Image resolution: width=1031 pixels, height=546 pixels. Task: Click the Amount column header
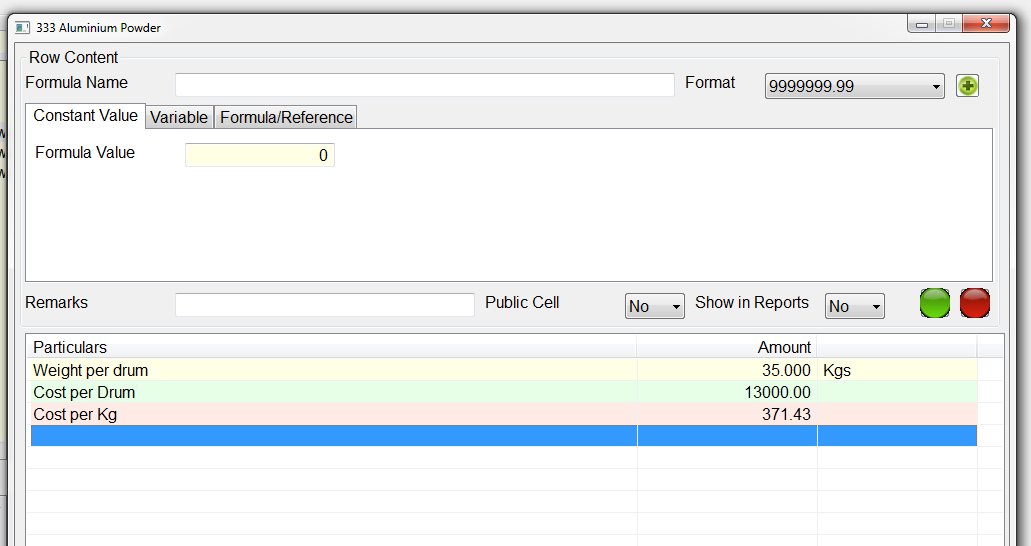[727, 347]
